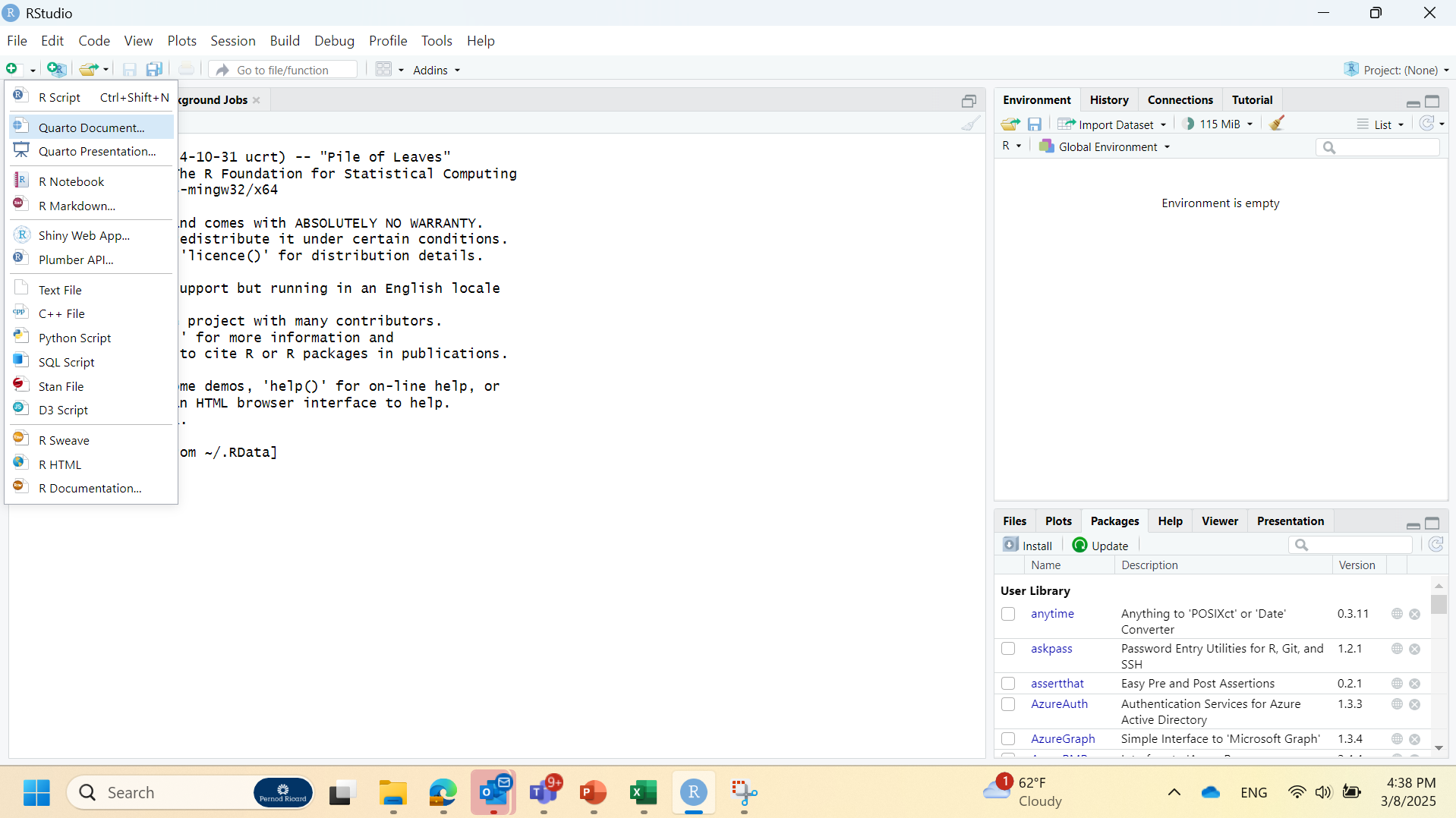
Task: Open web documentation globe for AzureAuth
Action: [1397, 704]
